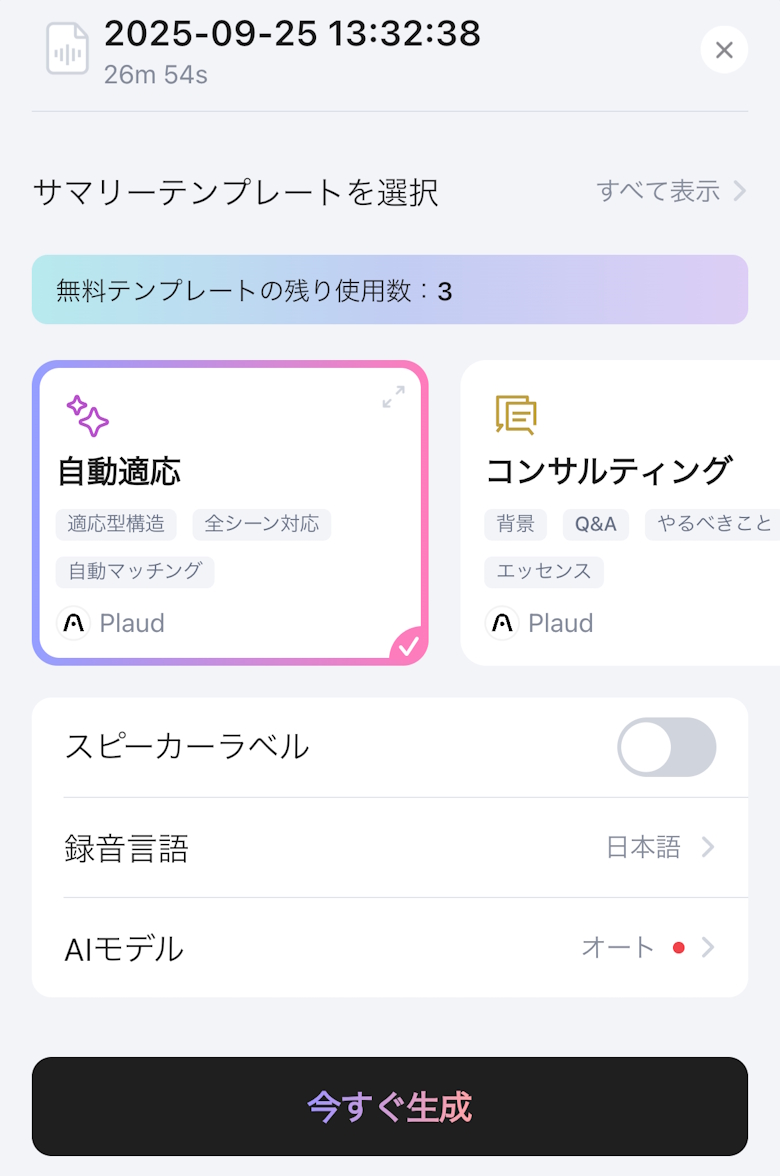Toggle the スピーカーラベル switch
This screenshot has height=1176, width=780.
coord(666,747)
